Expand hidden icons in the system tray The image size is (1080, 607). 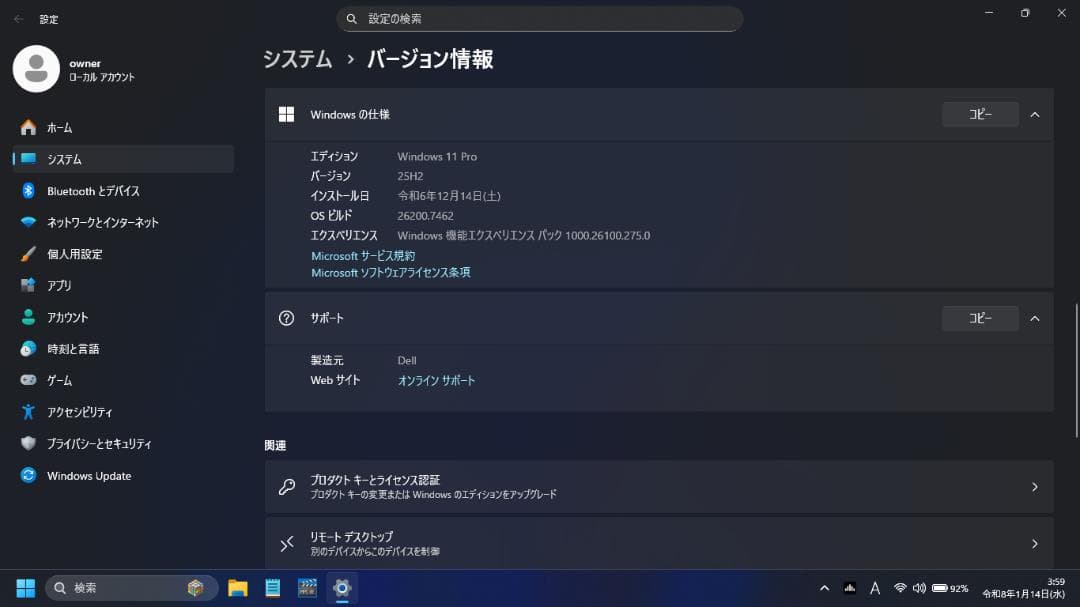click(x=825, y=588)
